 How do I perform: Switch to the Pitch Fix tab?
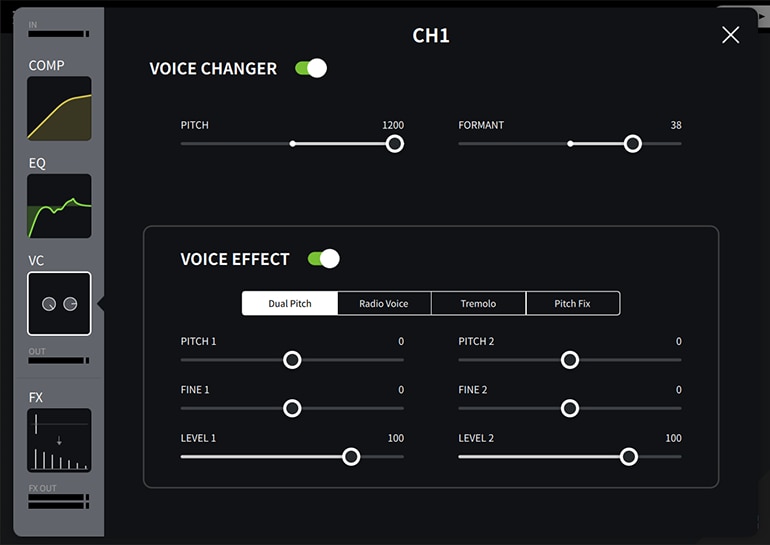click(572, 303)
